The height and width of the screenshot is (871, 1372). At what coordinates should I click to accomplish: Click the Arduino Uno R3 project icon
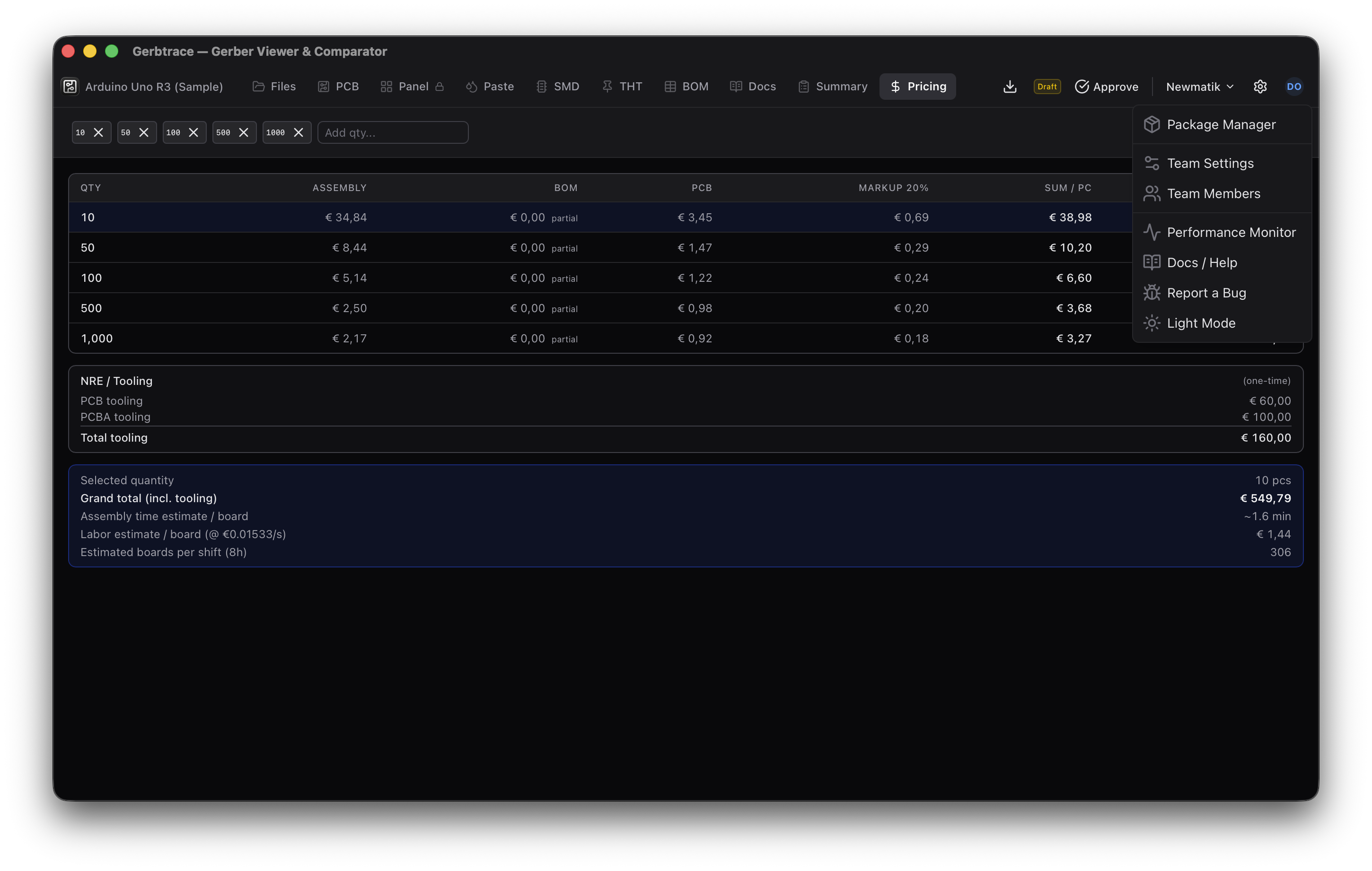70,87
